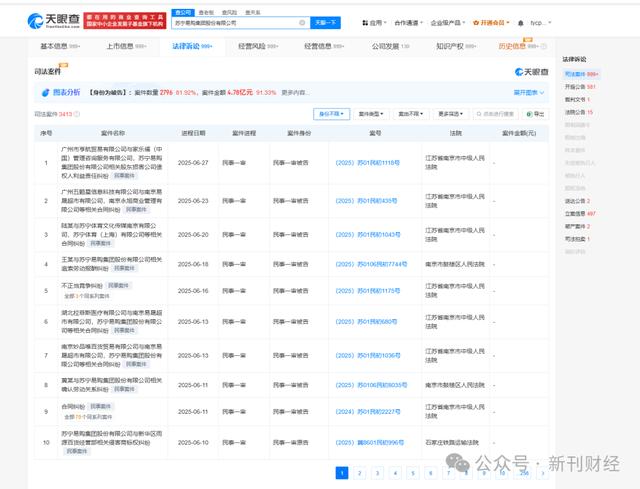This screenshot has width=640, height=489.
Task: Go to page 4 of results
Action: [x=395, y=473]
